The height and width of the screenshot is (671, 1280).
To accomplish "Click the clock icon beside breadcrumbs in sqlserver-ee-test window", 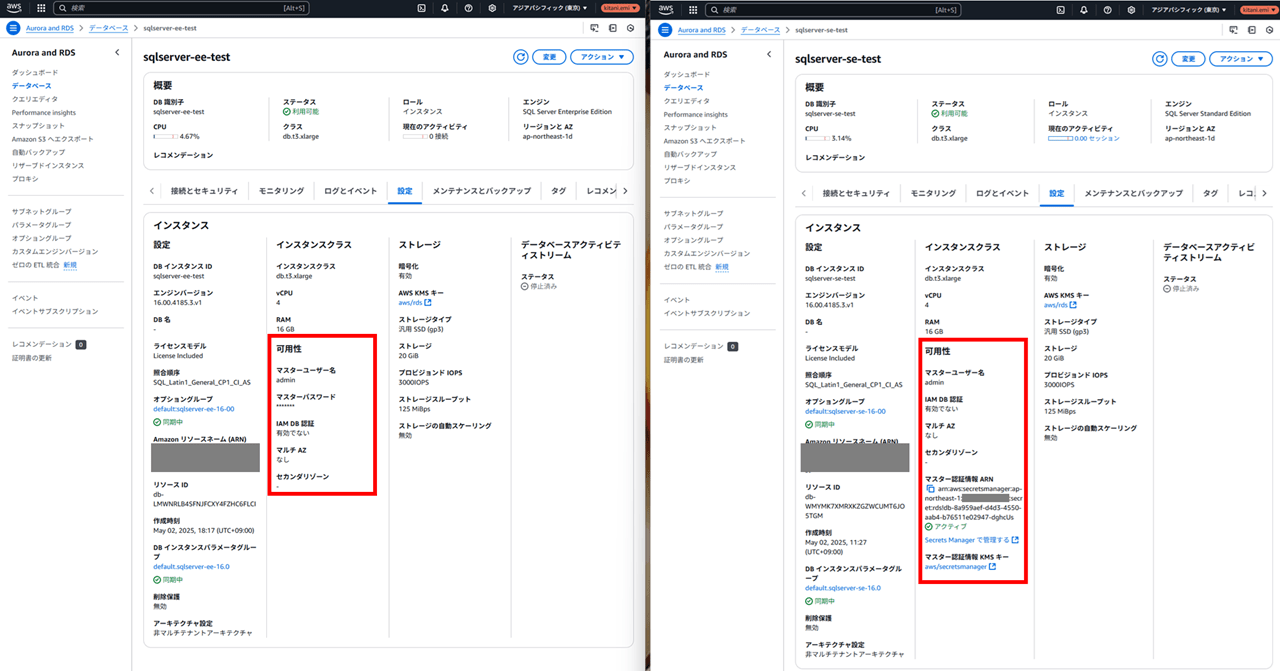I will tap(630, 29).
